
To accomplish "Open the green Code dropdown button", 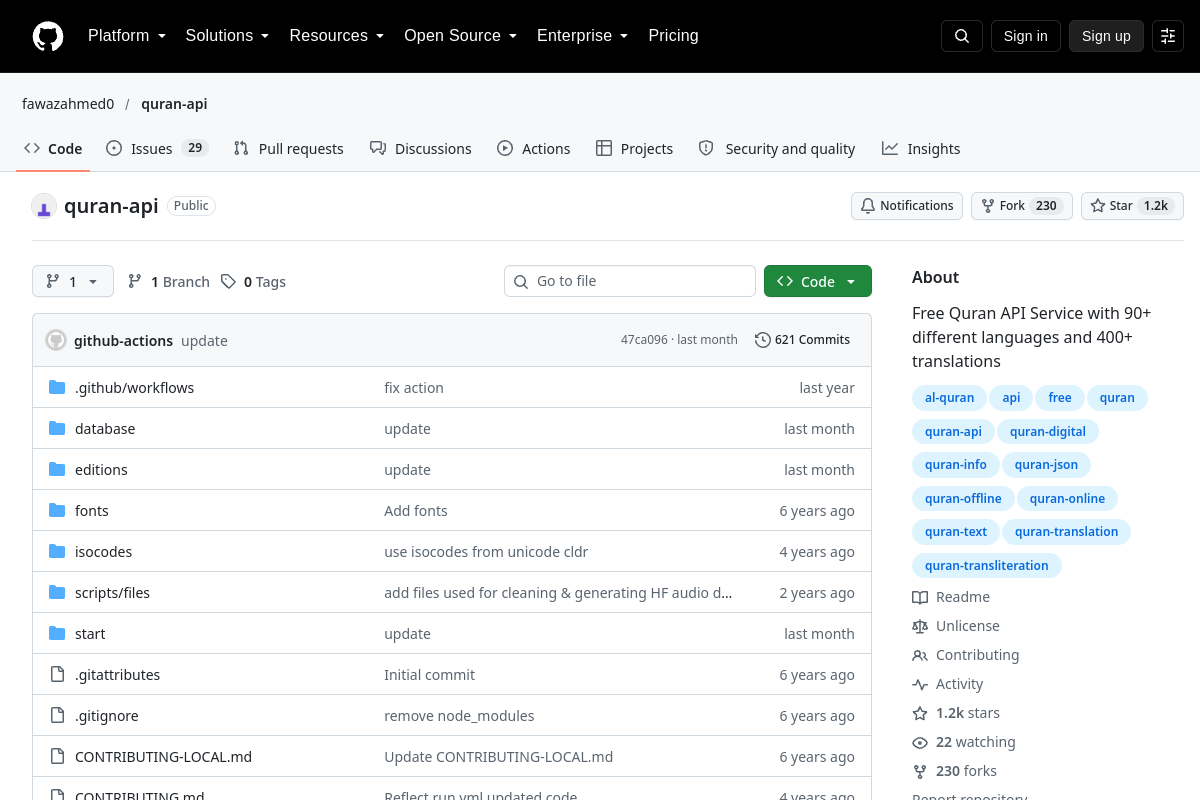I will [818, 281].
